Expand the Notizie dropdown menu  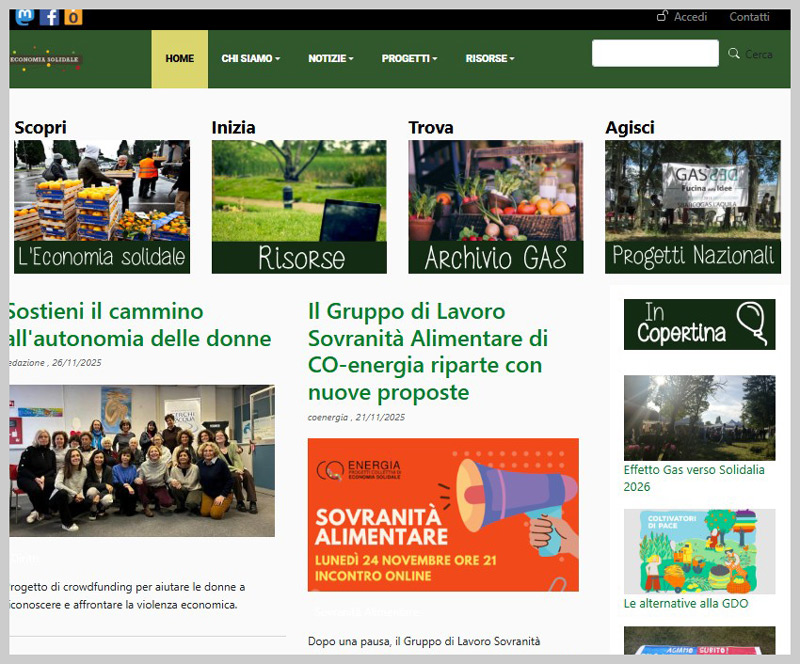point(330,59)
